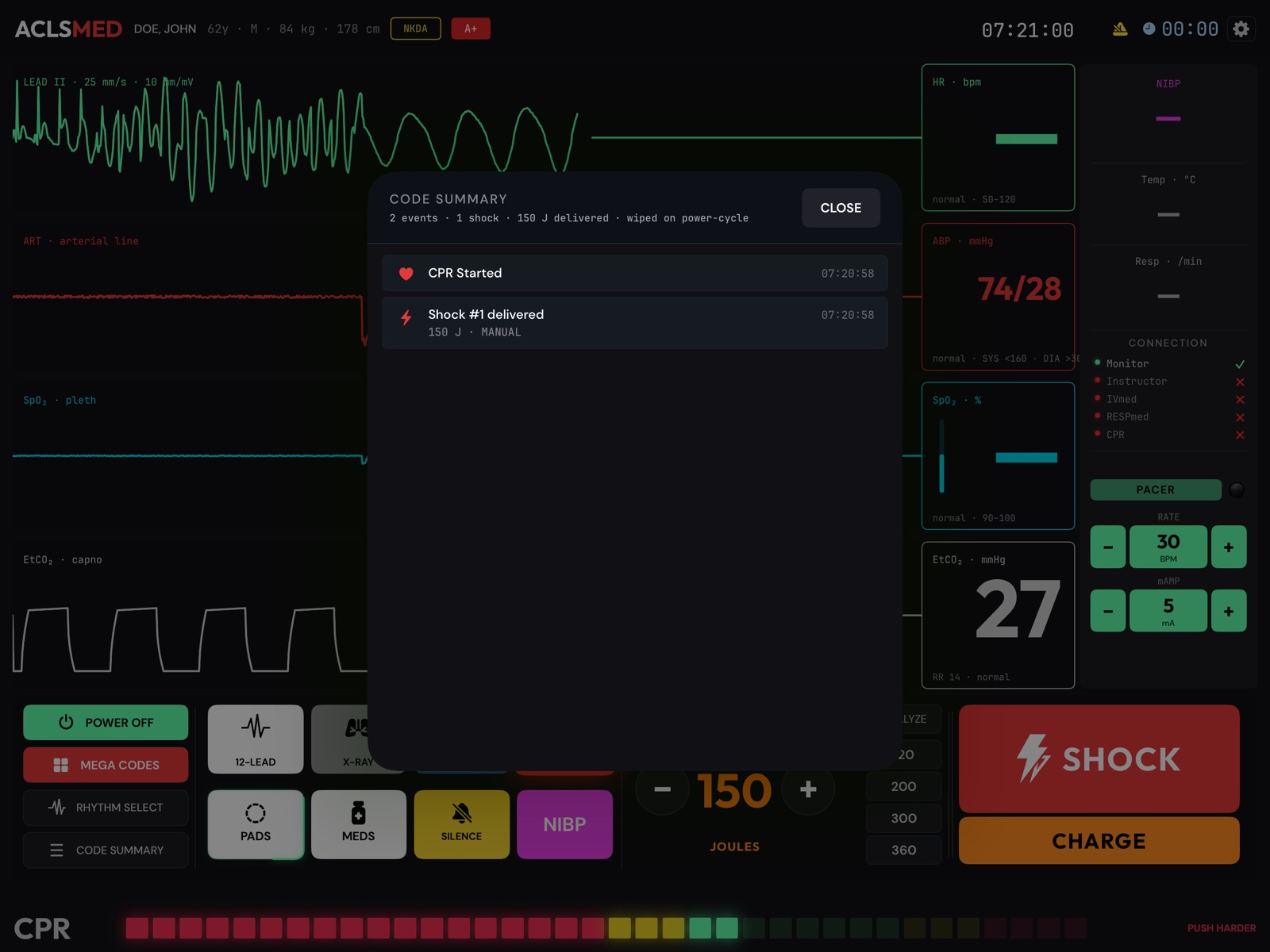
Task: Select the 300 joules preset
Action: tap(904, 818)
